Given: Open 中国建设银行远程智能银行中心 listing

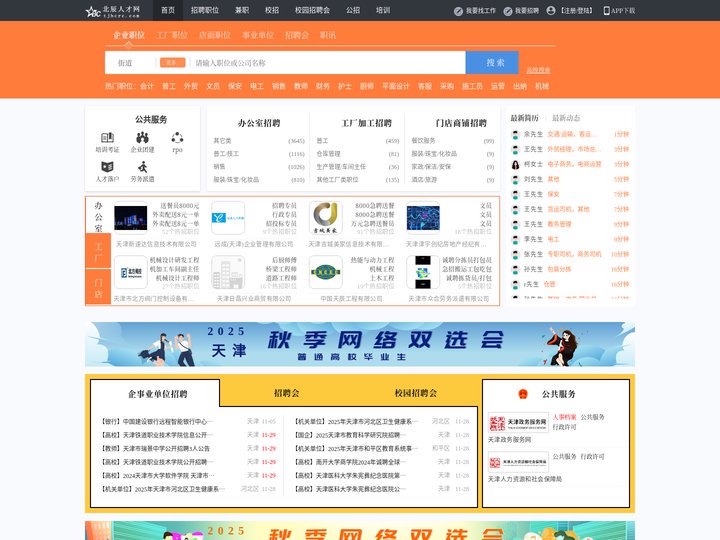Looking at the screenshot, I should (x=158, y=422).
